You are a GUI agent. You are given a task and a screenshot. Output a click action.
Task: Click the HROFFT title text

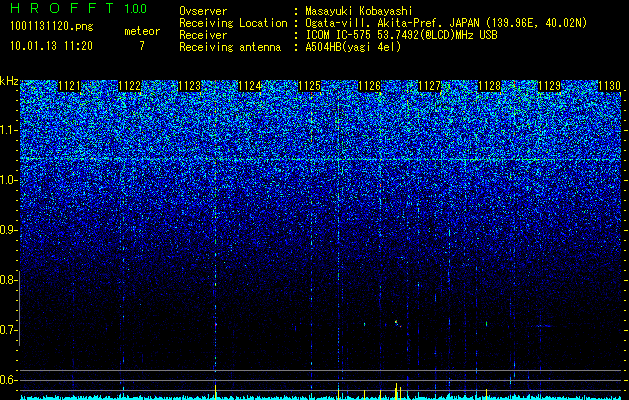[x=63, y=8]
